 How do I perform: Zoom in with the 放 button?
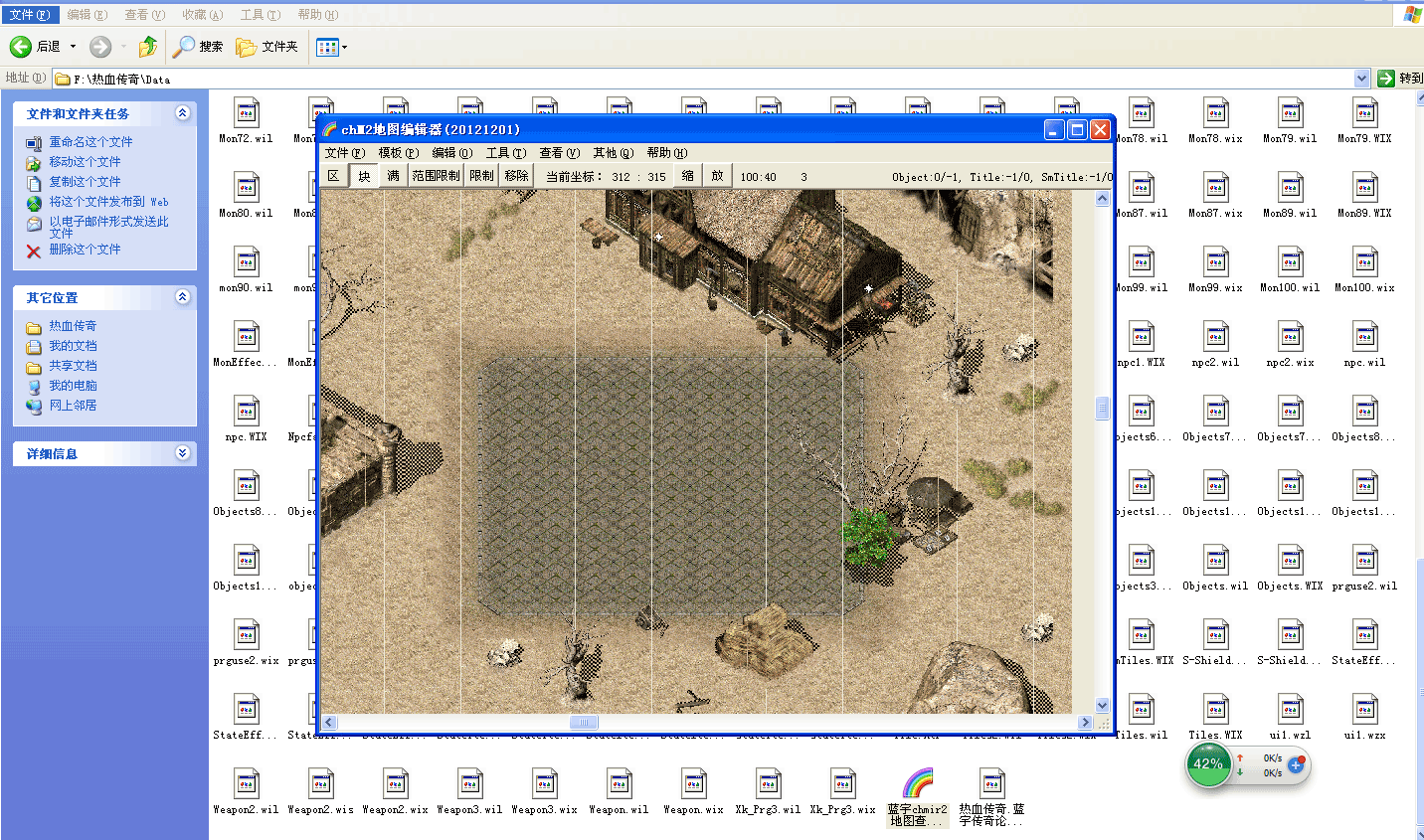(x=717, y=176)
